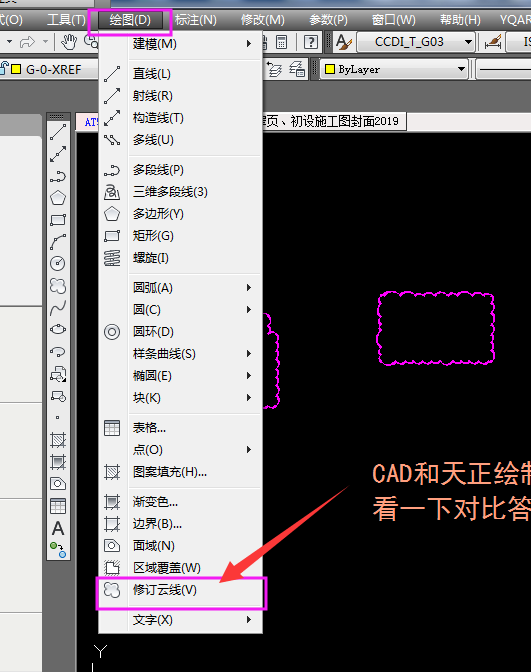Image resolution: width=531 pixels, height=672 pixels.
Task: Expand the 点(O) submenu arrow
Action: pyautogui.click(x=249, y=450)
